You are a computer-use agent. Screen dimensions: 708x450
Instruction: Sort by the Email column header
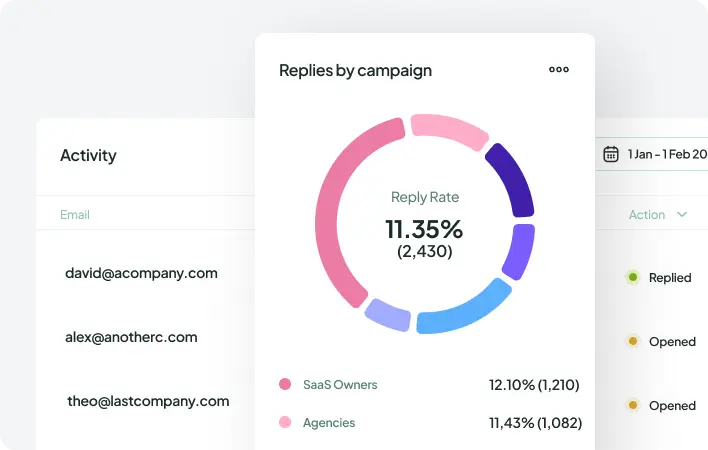click(75, 215)
